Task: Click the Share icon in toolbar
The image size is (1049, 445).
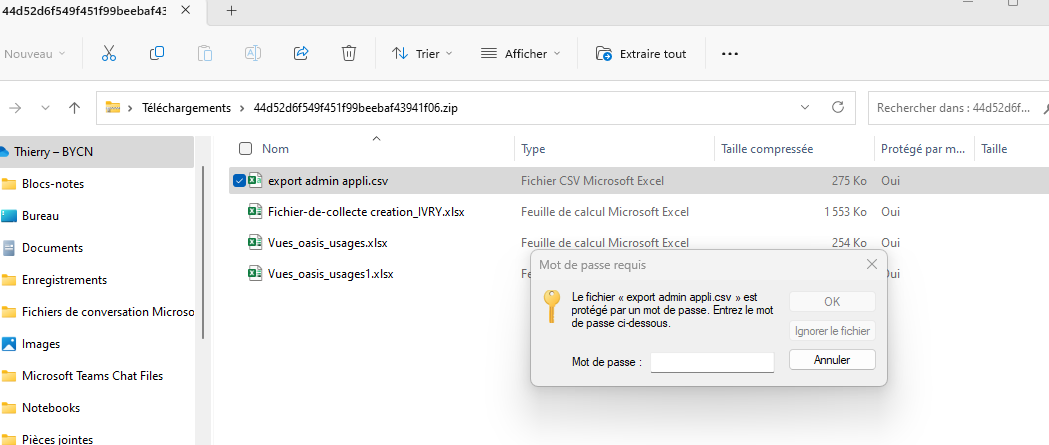Action: coord(300,53)
